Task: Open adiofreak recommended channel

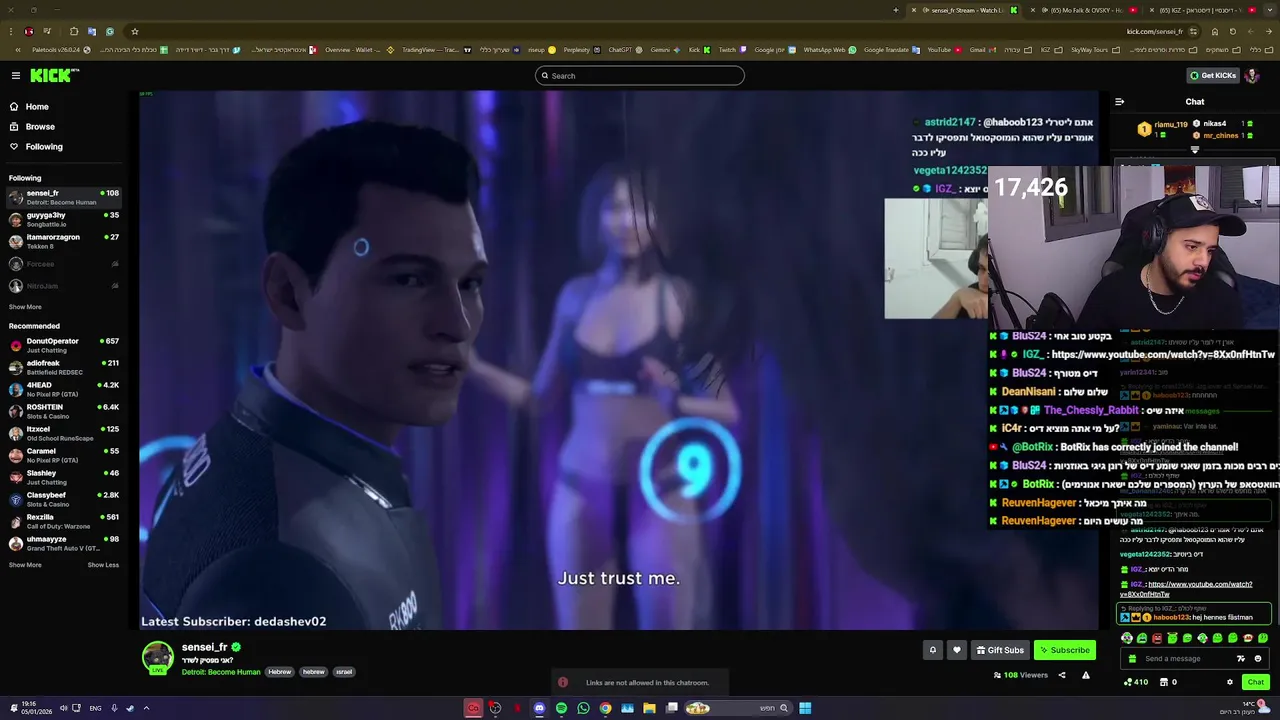Action: [65, 367]
